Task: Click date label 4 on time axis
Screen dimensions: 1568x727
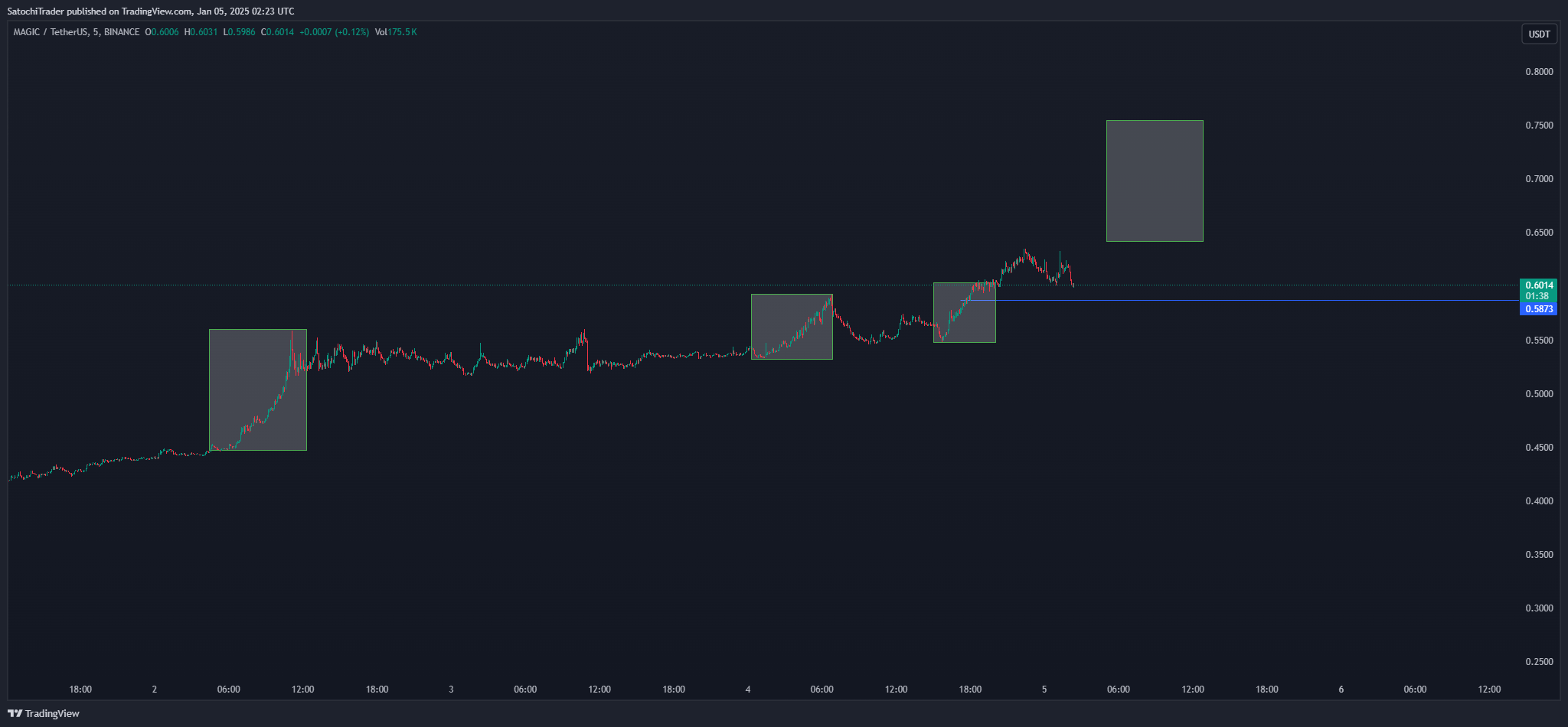Action: (748, 690)
